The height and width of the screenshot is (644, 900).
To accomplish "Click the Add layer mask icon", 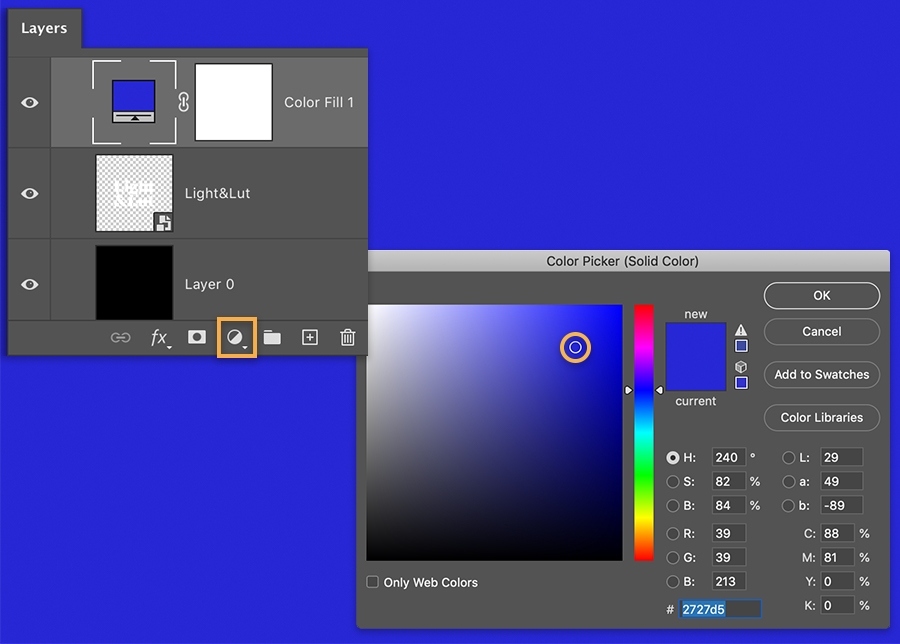I will click(x=196, y=338).
